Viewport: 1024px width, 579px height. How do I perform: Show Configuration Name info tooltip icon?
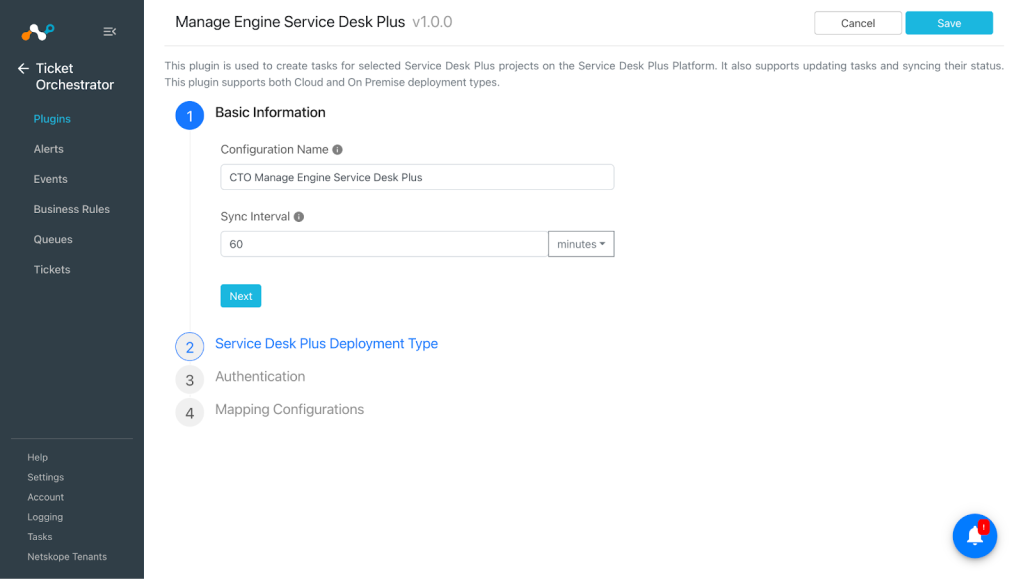point(338,149)
